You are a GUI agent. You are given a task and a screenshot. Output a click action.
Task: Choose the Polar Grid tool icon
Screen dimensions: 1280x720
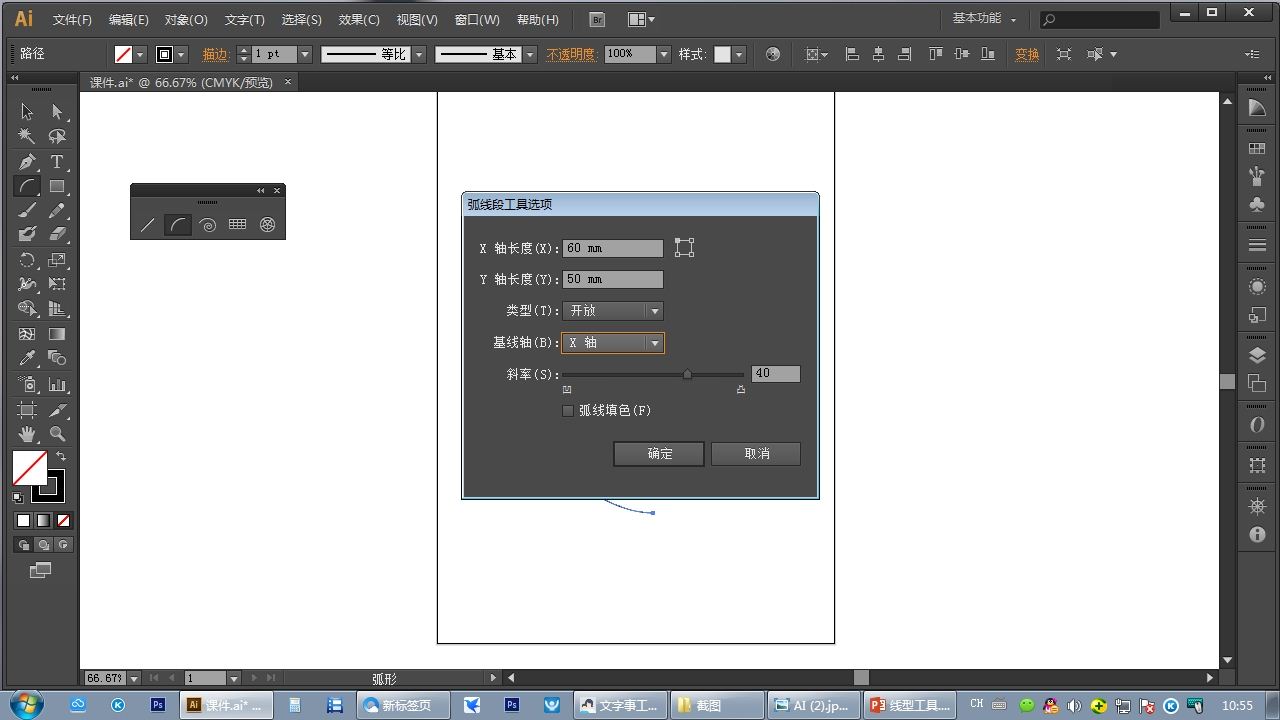tap(267, 225)
